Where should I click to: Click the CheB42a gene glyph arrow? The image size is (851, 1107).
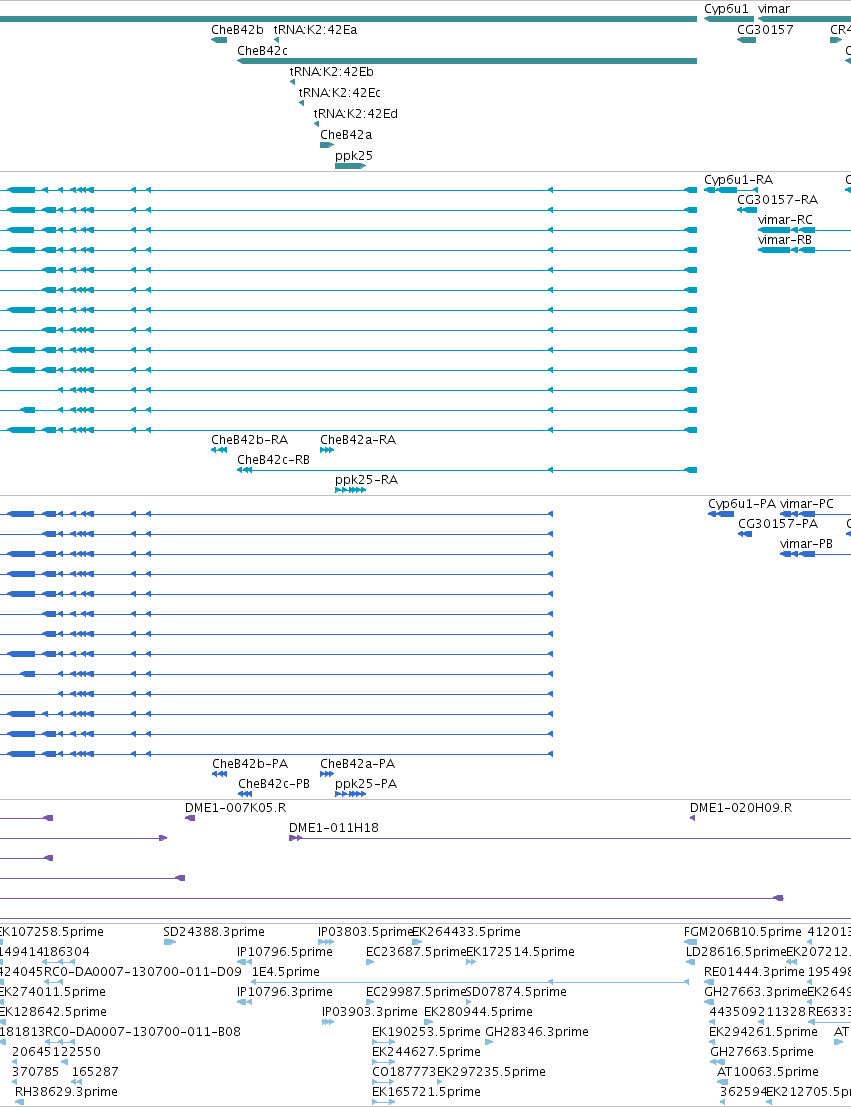(327, 145)
